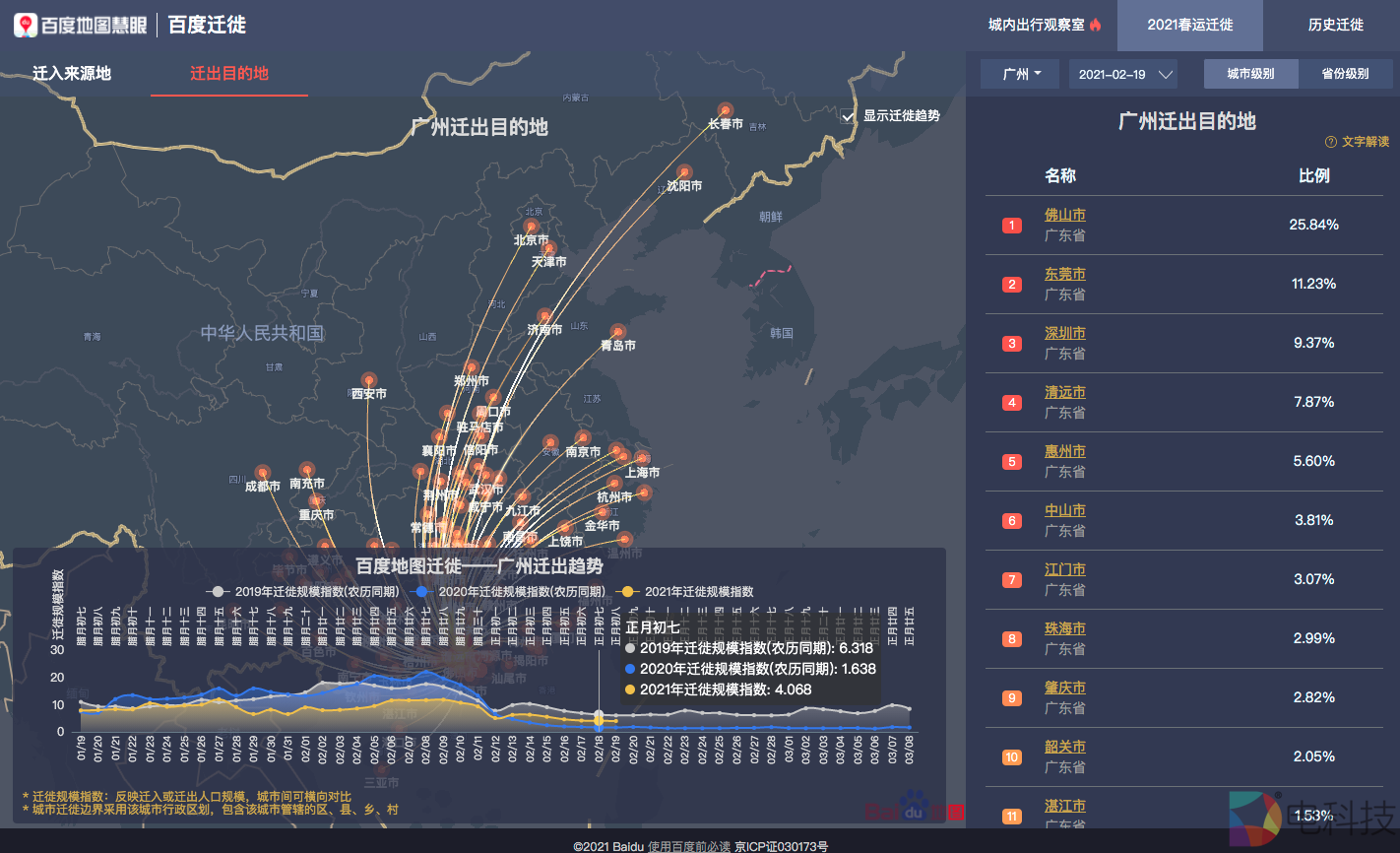The image size is (1400, 853).
Task: Click the 西安市 city marker on map
Action: (x=369, y=379)
